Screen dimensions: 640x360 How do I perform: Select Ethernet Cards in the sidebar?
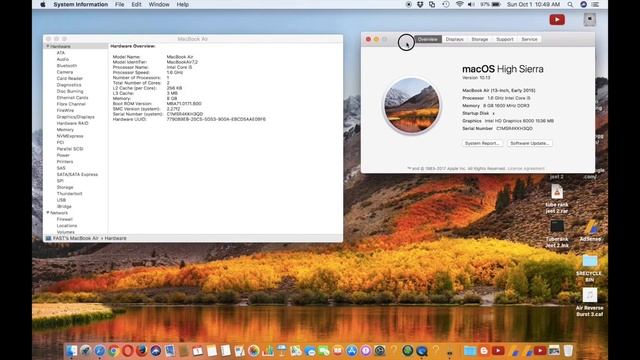[x=72, y=98]
